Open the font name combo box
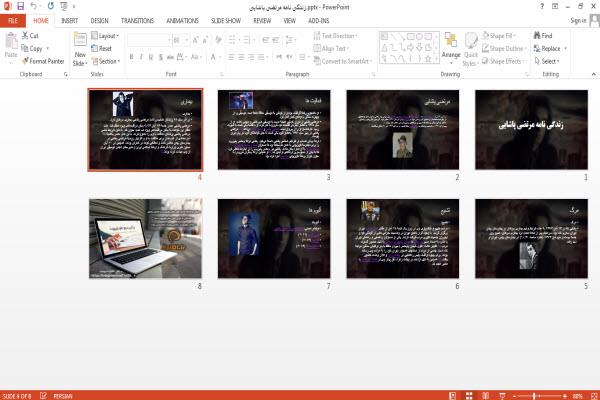Viewport: 600px width, 400px height. [149, 40]
